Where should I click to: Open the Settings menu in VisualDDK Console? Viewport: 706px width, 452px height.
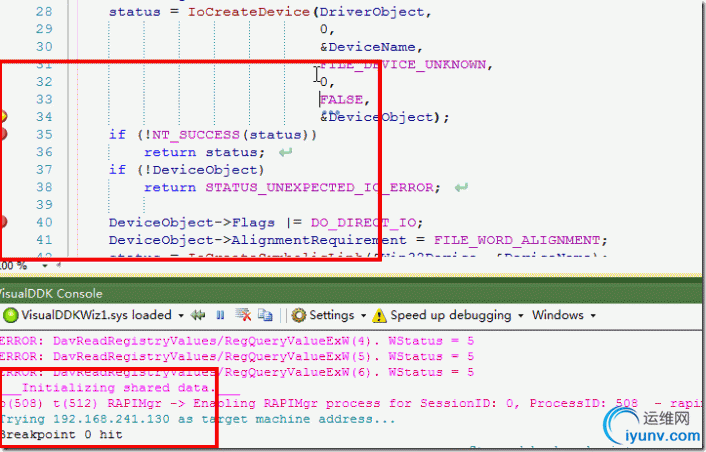[x=332, y=315]
